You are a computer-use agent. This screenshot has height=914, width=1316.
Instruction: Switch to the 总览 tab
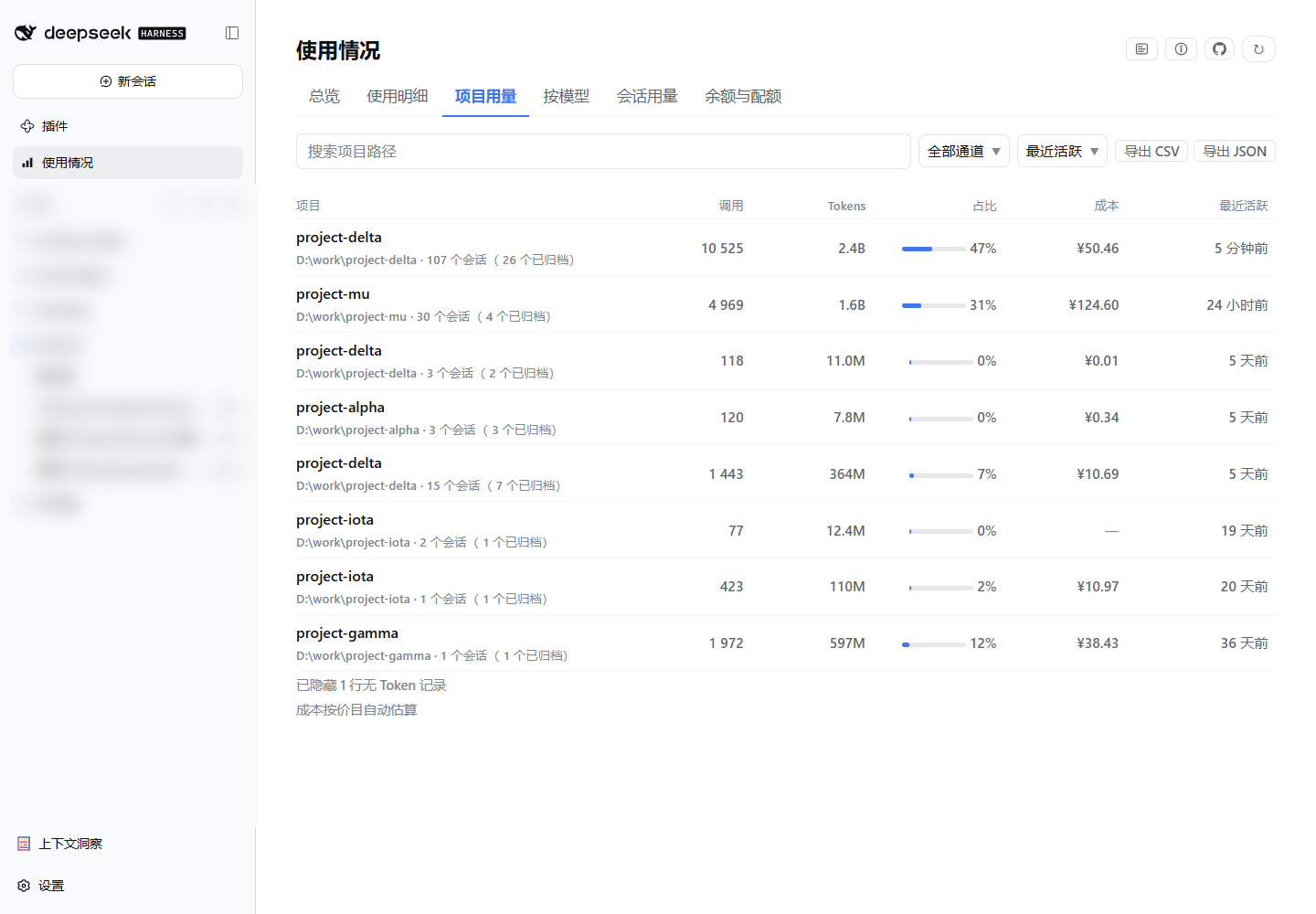click(324, 96)
